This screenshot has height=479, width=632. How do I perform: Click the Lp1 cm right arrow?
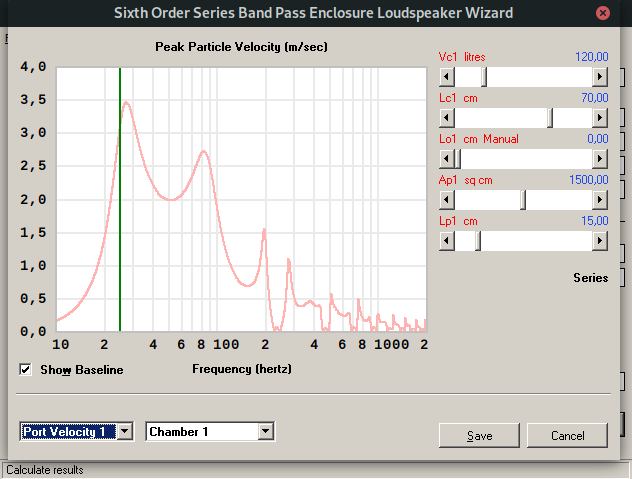[600, 241]
